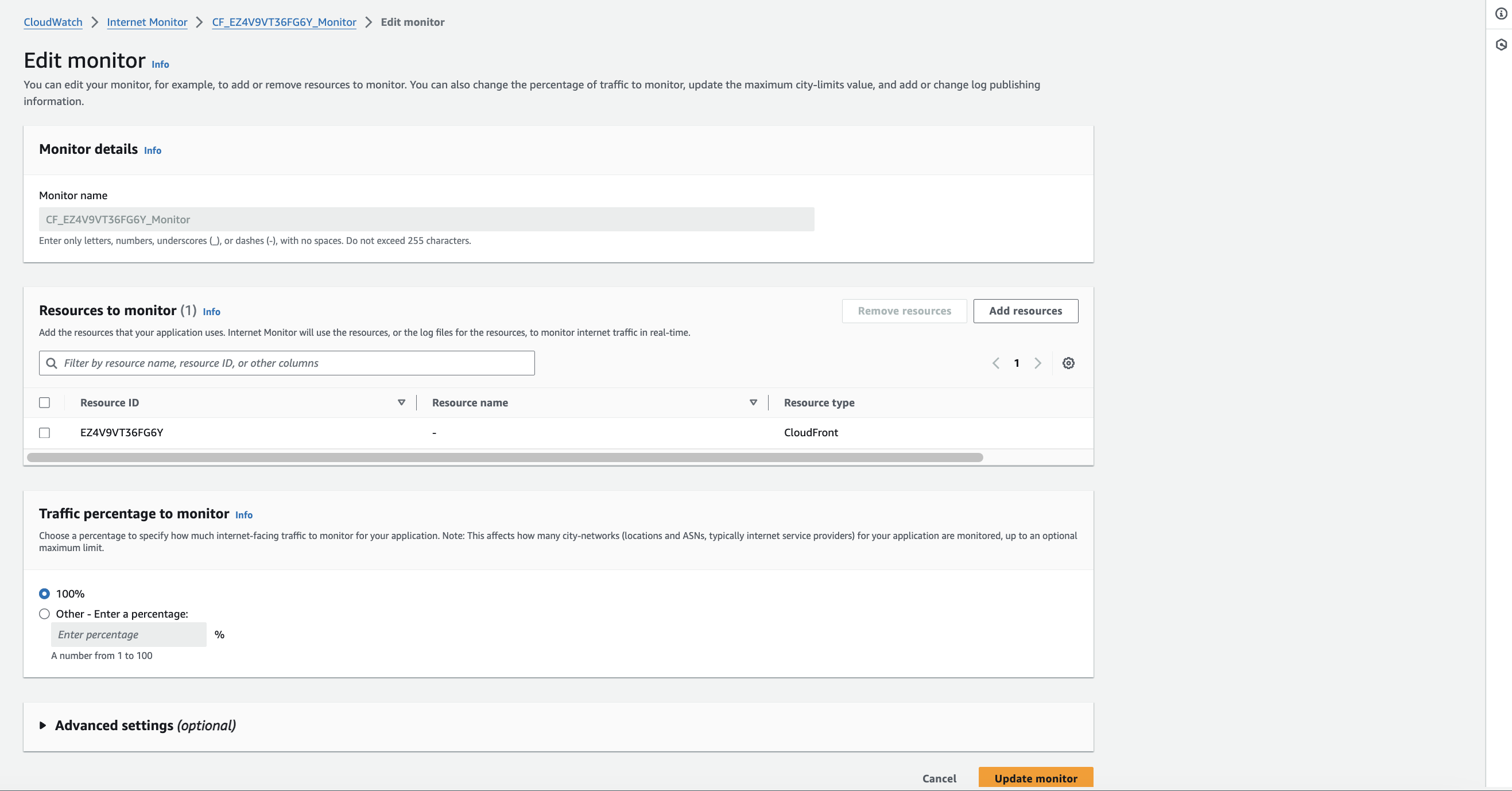This screenshot has height=791, width=1512.
Task: Select the Other - Enter a percentage radio
Action: click(x=44, y=614)
